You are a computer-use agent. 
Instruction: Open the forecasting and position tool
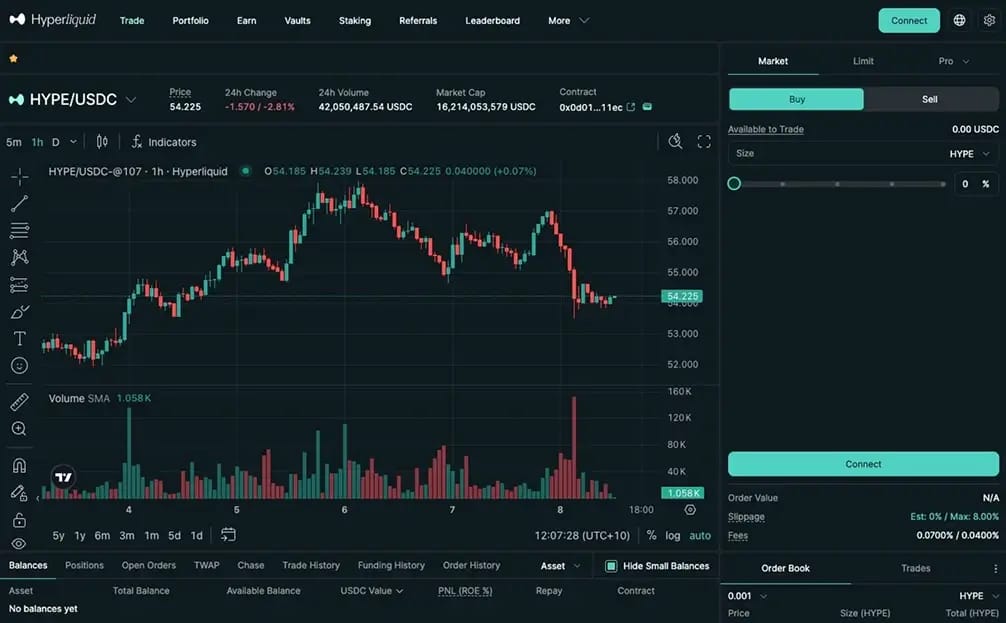point(19,284)
